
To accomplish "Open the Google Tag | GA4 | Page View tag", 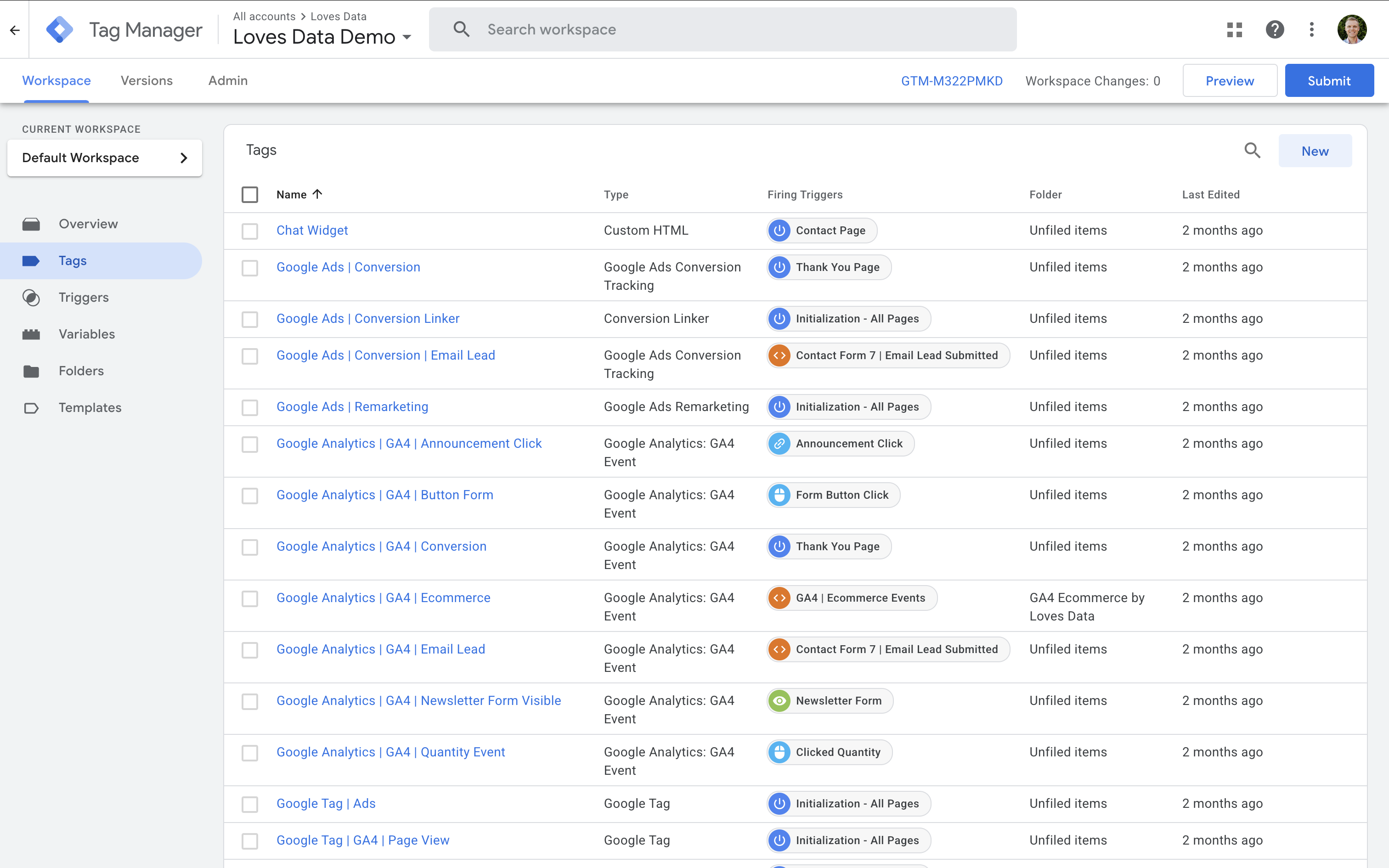I will coord(363,840).
